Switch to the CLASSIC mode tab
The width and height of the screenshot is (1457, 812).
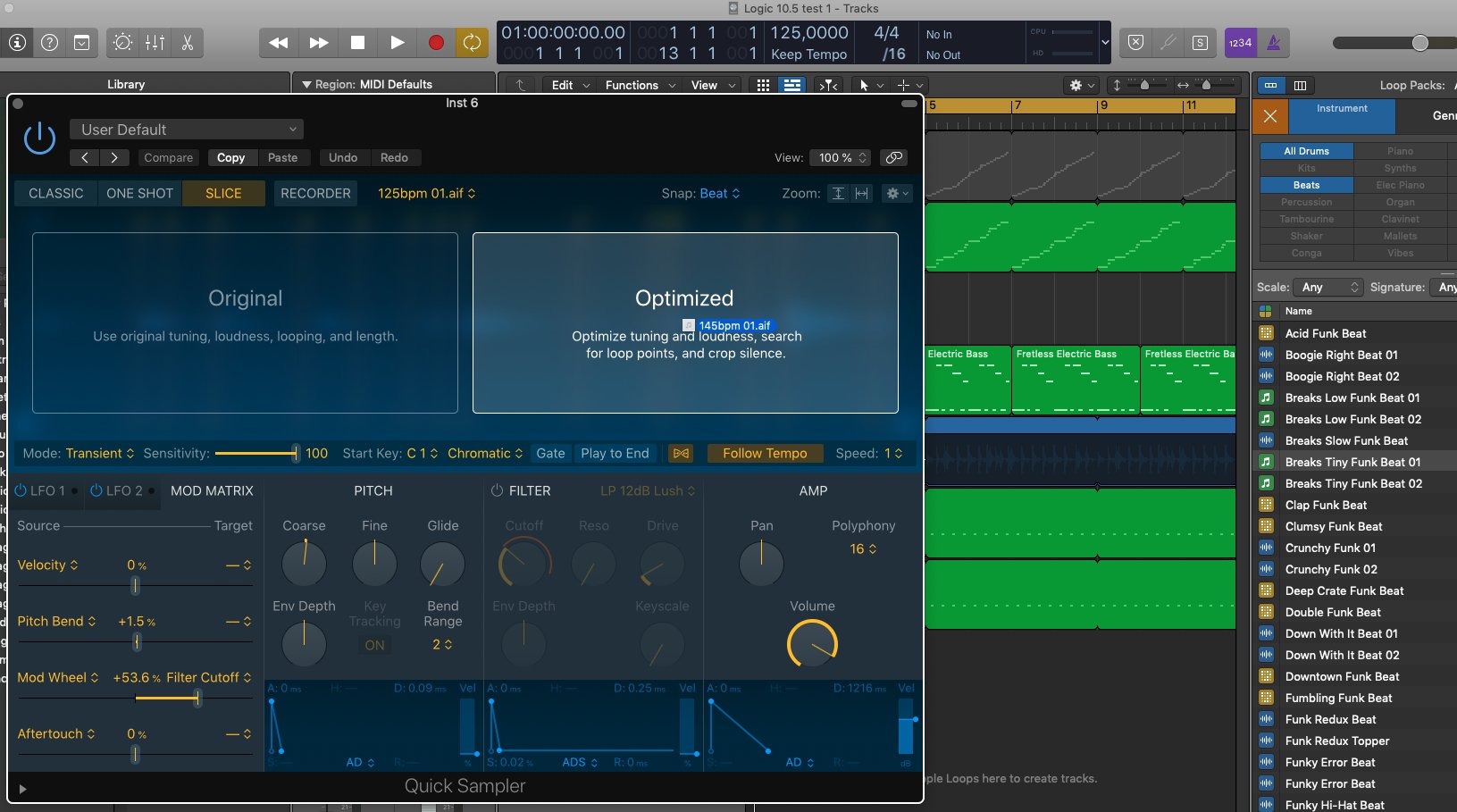pos(55,193)
